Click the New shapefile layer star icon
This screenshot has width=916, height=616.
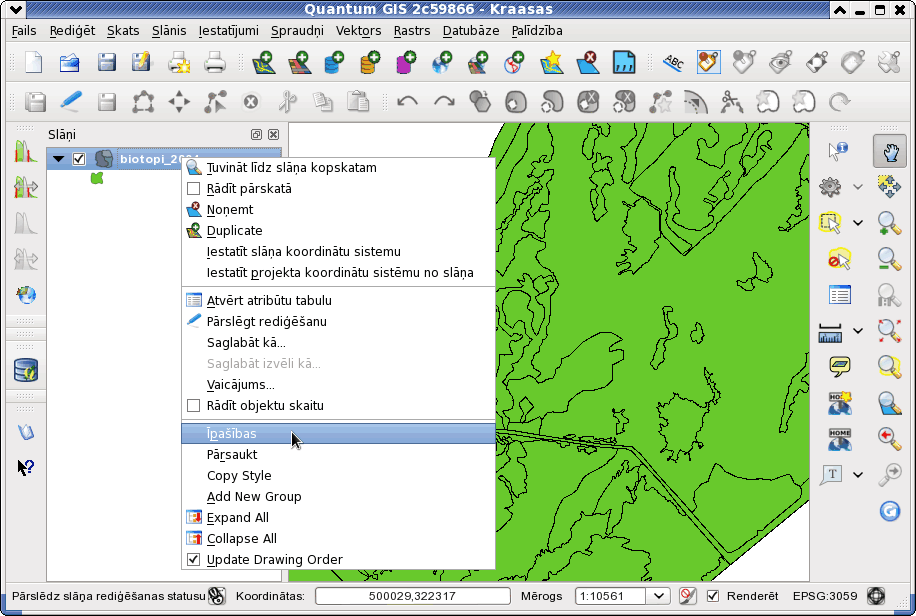coord(551,62)
